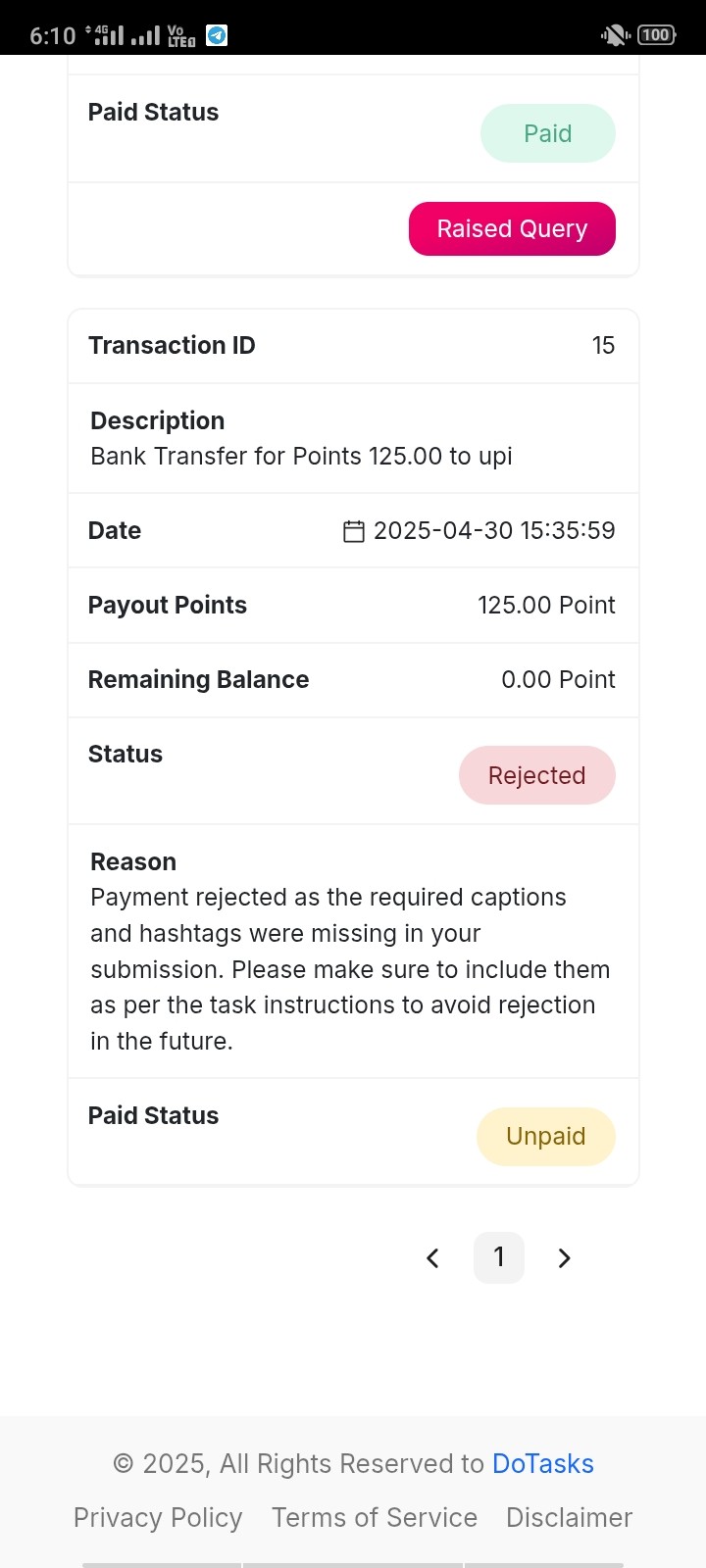The image size is (706, 1568).
Task: Click the Rejected status badge
Action: point(537,775)
